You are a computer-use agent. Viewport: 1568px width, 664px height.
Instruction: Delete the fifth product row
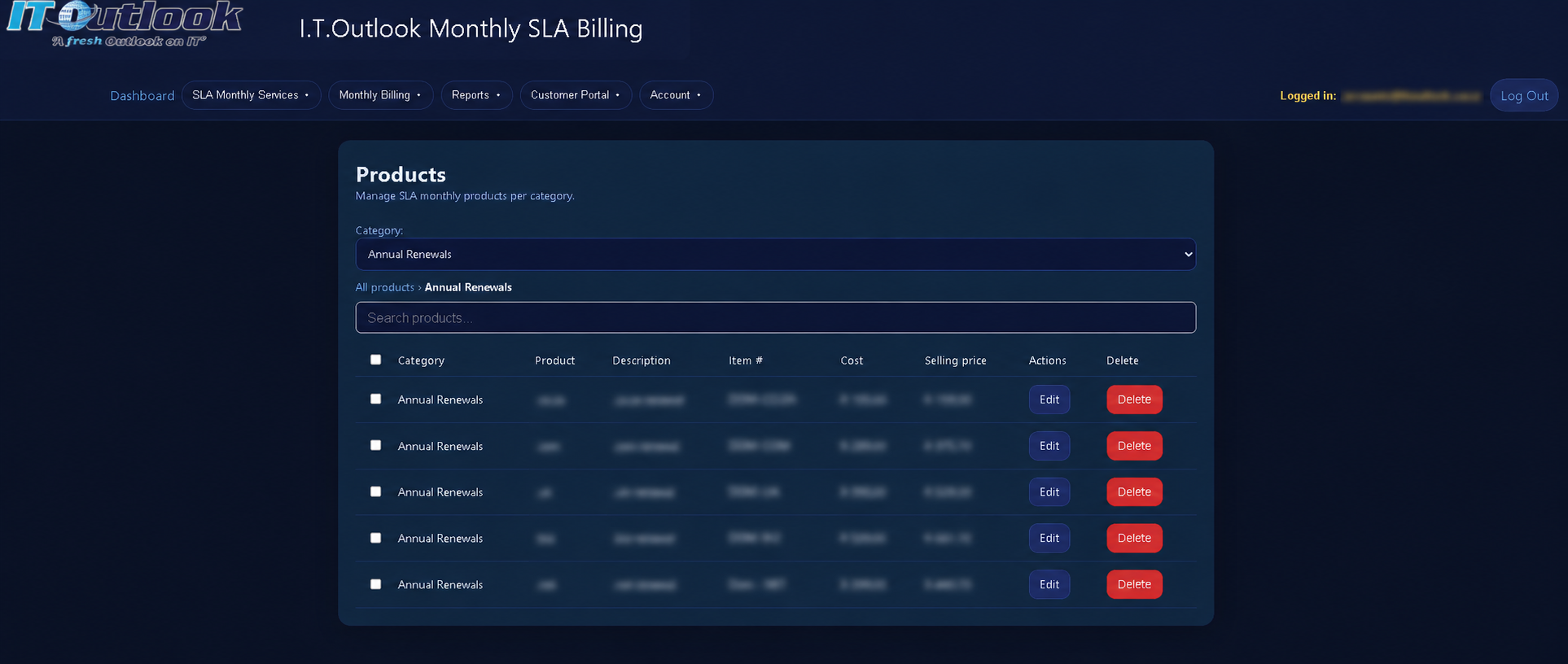click(x=1134, y=584)
